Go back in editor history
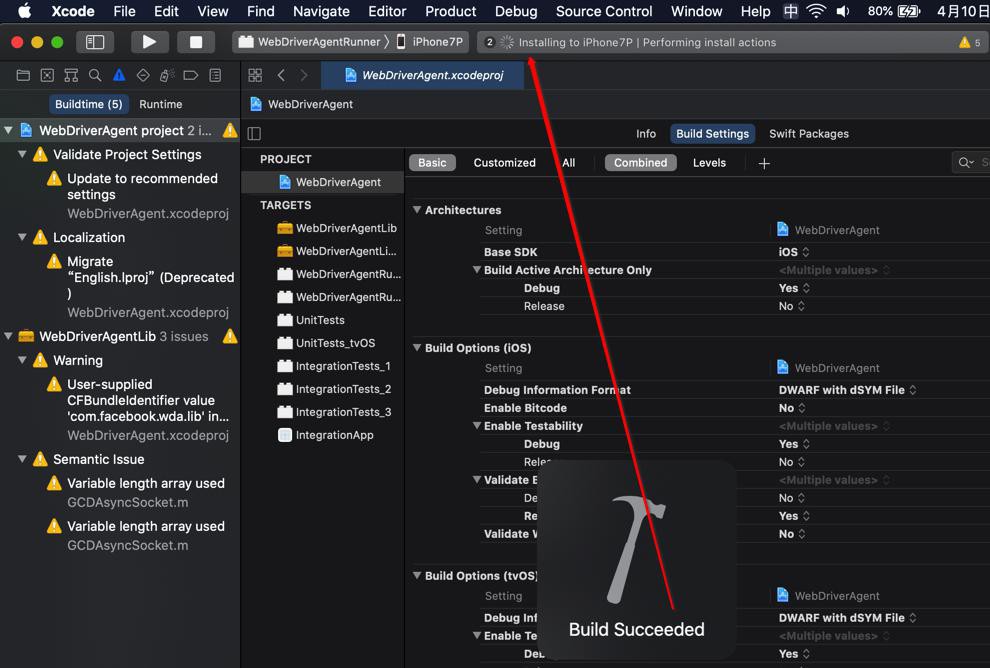The image size is (990, 668). (282, 76)
